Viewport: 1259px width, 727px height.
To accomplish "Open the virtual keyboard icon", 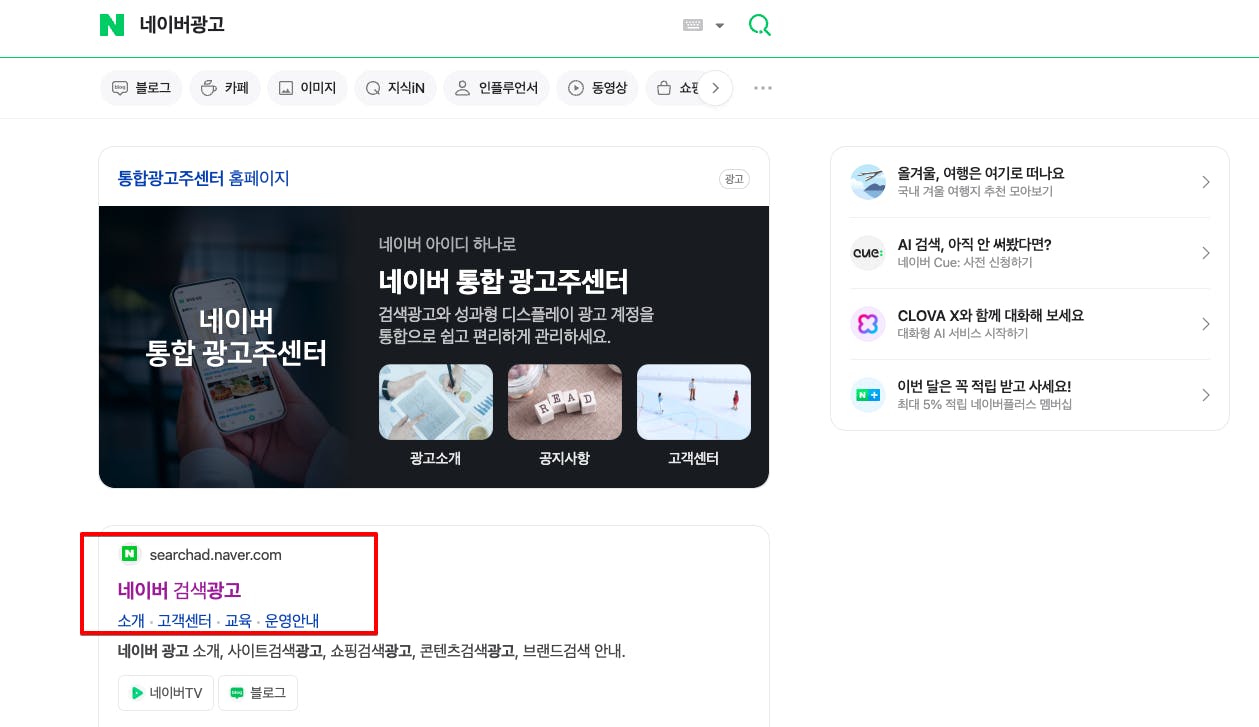I will pyautogui.click(x=693, y=25).
